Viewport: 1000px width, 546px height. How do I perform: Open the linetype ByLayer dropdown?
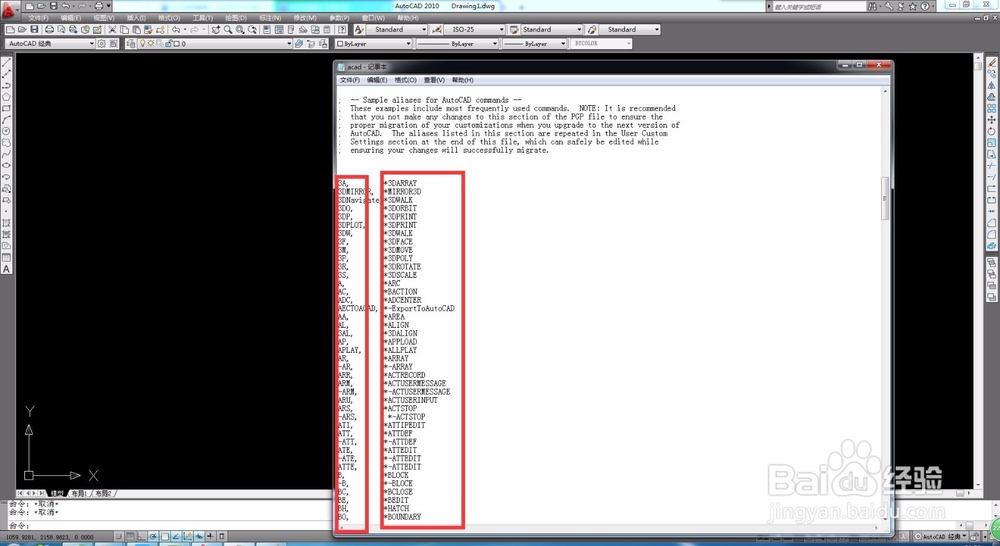coord(457,43)
